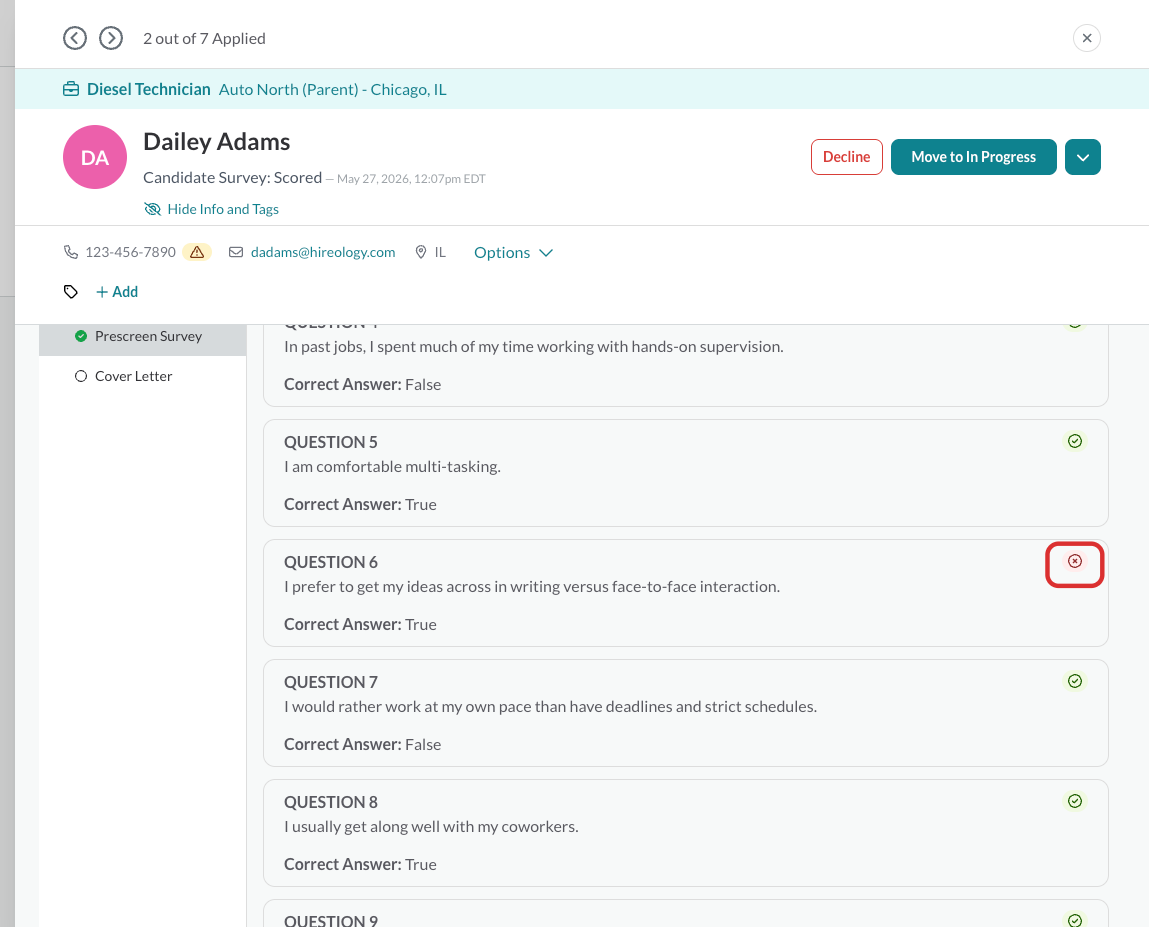Click the QUESTION 5 heading

tap(331, 442)
